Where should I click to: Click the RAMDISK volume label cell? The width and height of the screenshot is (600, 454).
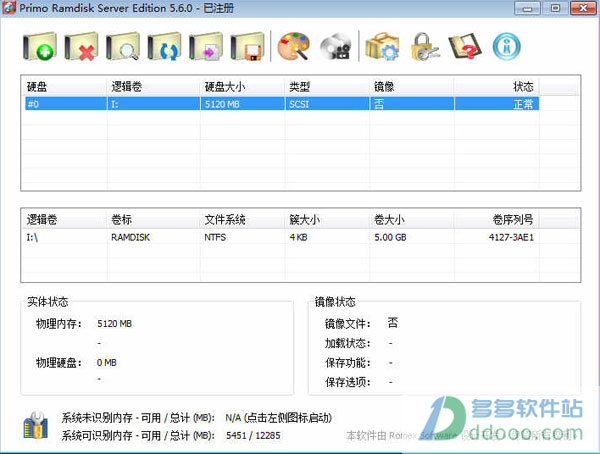130,237
